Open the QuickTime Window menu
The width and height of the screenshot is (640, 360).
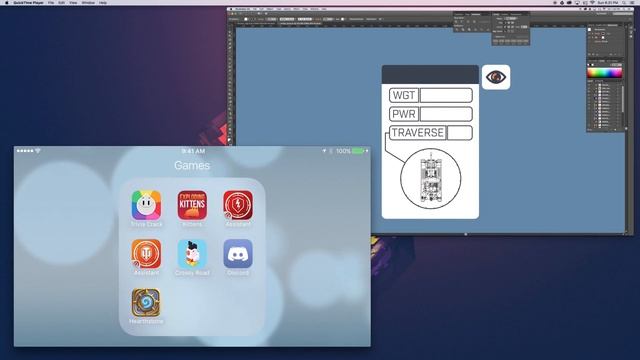88,2
